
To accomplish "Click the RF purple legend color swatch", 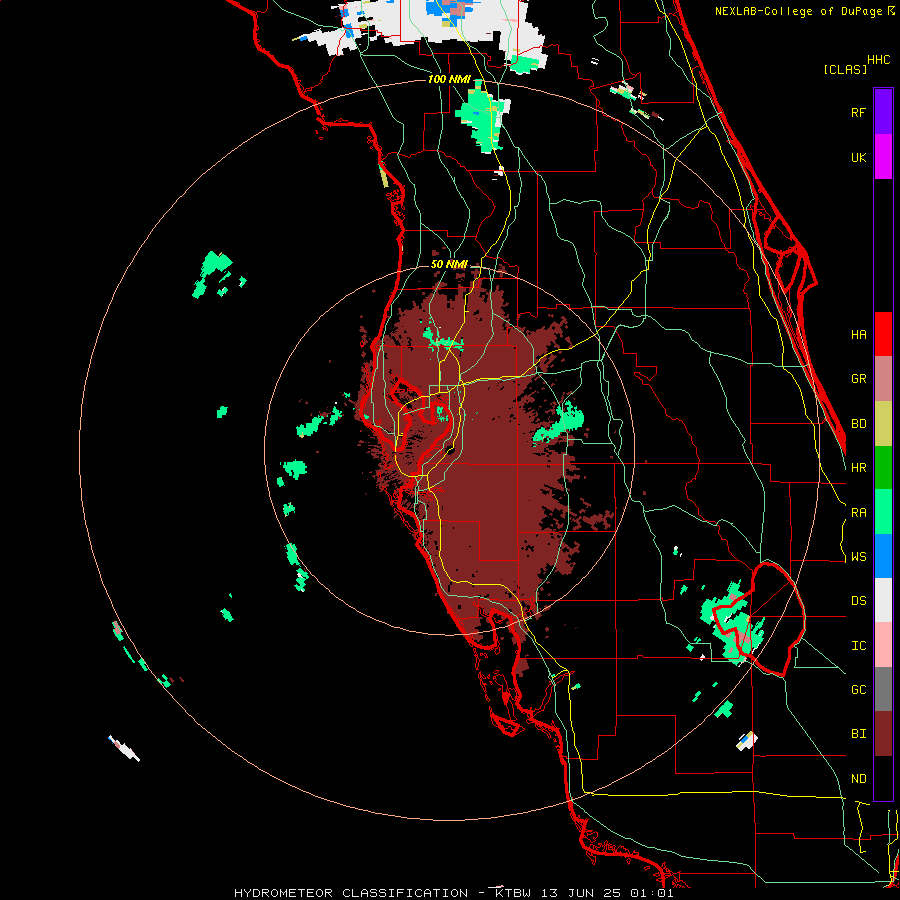I will pyautogui.click(x=883, y=112).
